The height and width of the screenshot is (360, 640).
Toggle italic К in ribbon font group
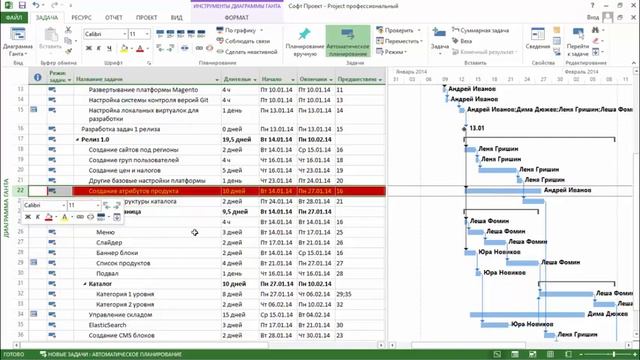[x=99, y=49]
